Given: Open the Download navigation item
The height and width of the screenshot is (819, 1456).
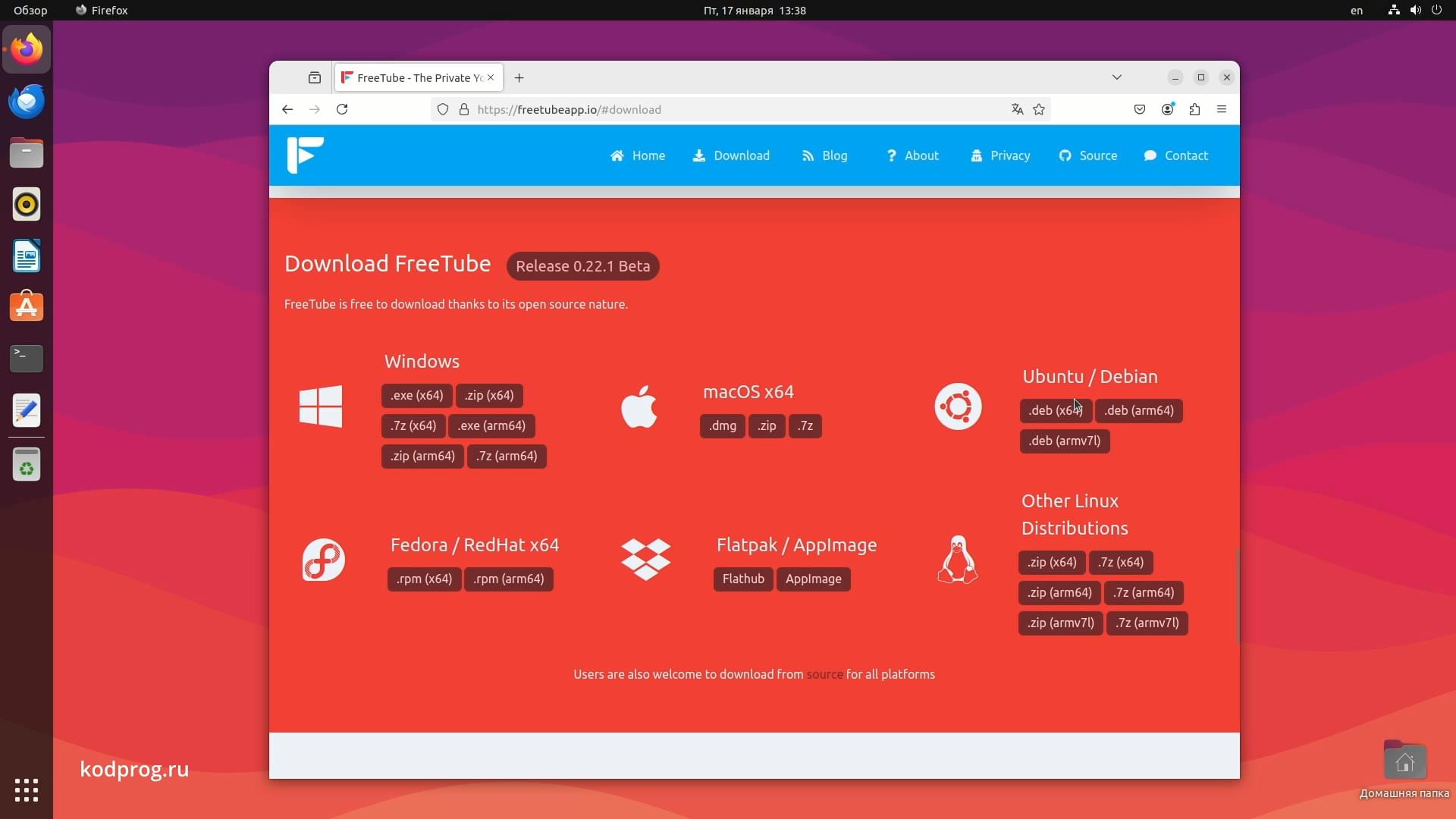Looking at the screenshot, I should coord(731,155).
